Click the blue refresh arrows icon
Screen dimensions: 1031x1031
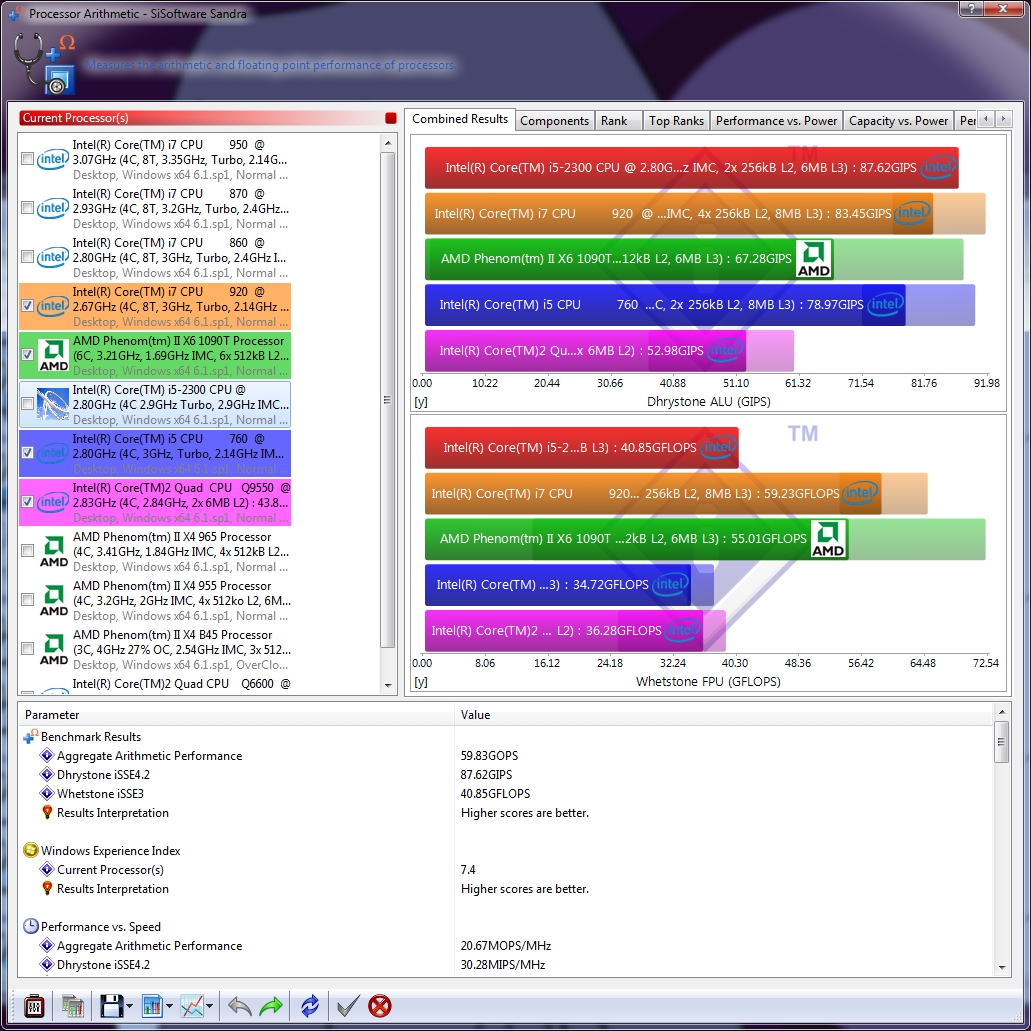tap(310, 1006)
